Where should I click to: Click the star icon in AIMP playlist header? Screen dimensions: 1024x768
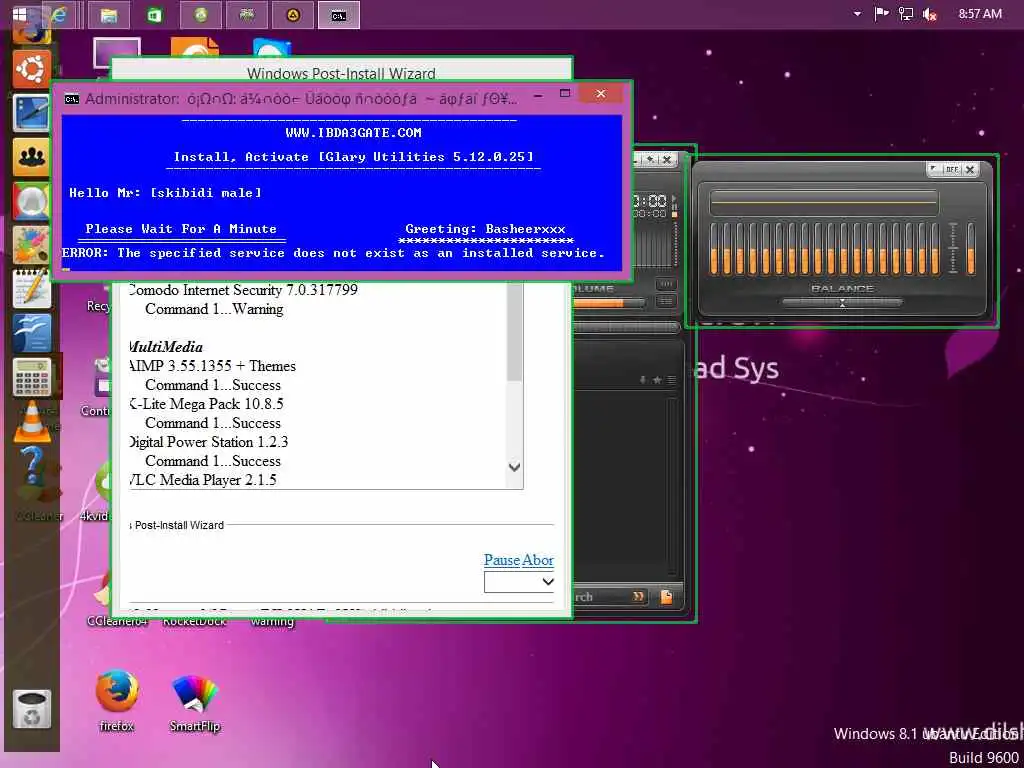pyautogui.click(x=658, y=379)
